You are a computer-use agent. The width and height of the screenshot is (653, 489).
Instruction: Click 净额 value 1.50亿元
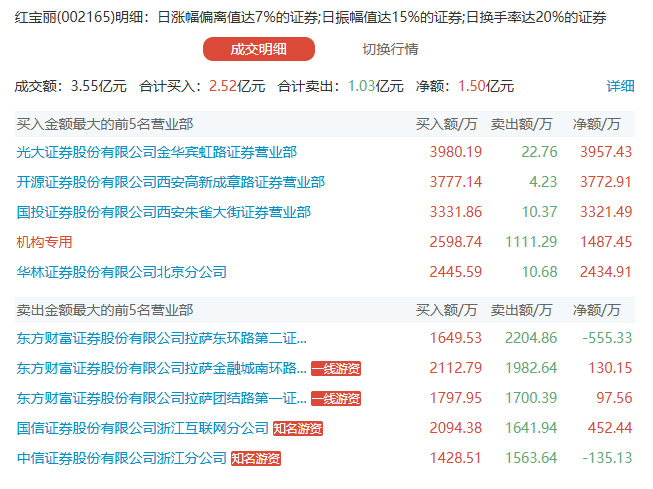(x=486, y=86)
